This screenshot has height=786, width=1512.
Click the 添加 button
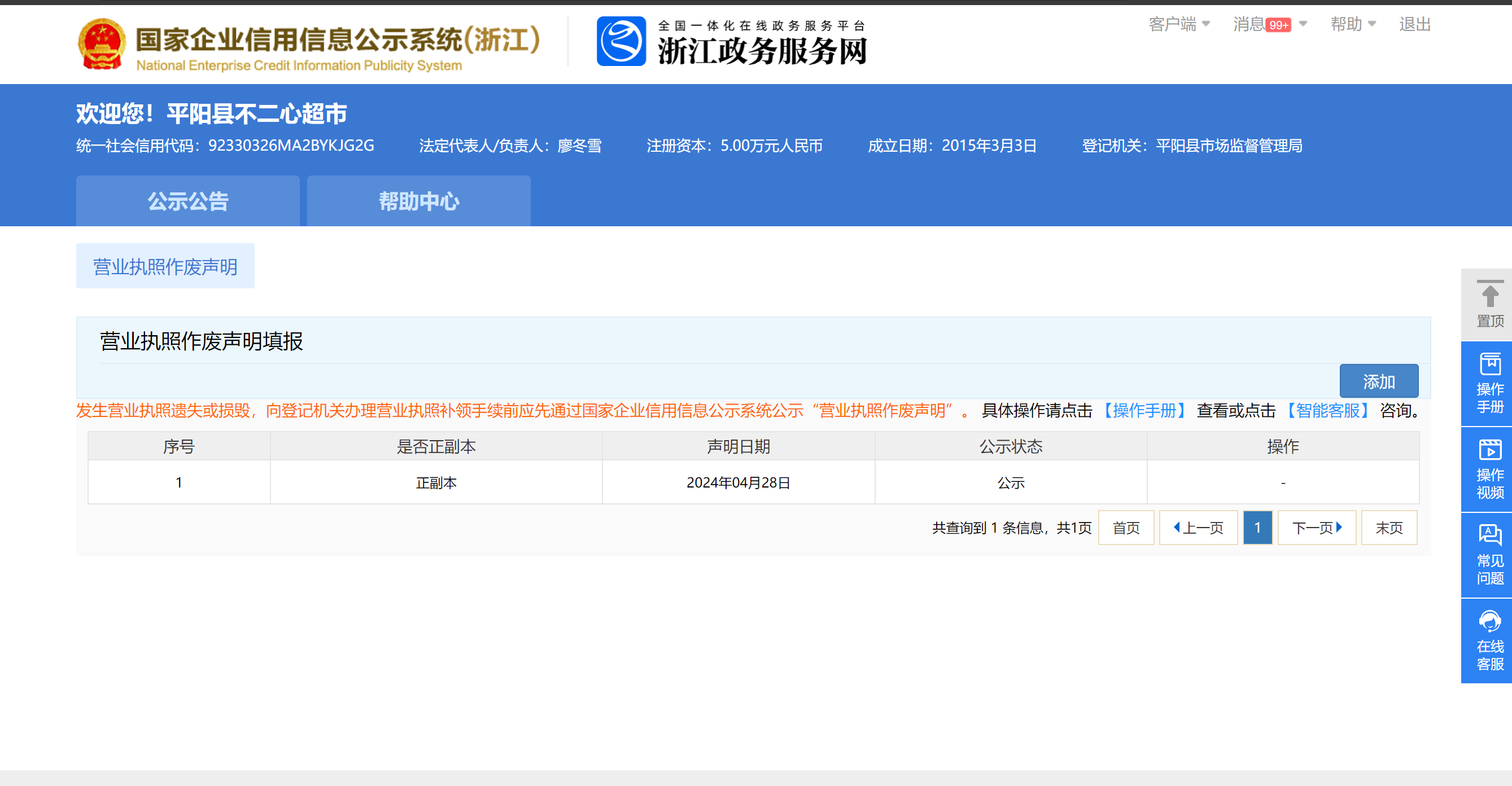coord(1378,381)
